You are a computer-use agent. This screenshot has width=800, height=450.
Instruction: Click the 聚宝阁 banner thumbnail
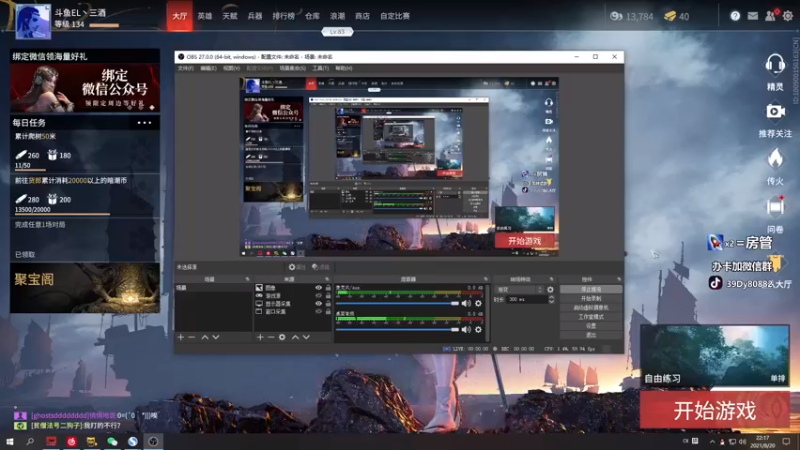click(x=85, y=289)
